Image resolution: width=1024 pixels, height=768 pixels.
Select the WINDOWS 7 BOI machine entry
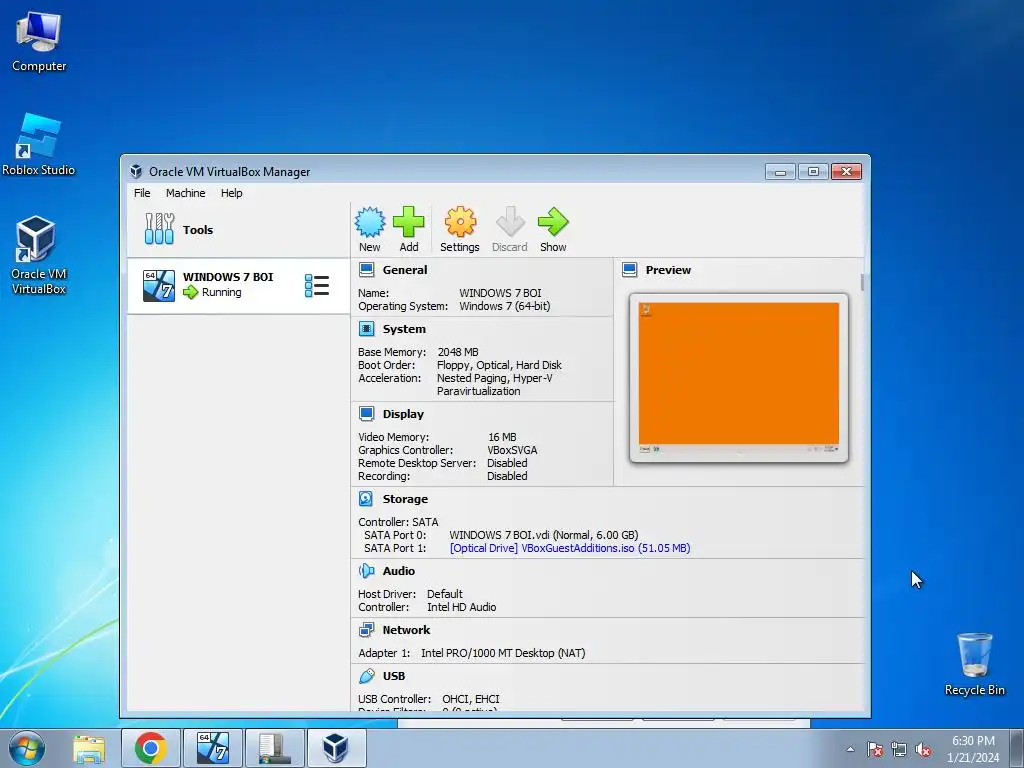[x=238, y=285]
